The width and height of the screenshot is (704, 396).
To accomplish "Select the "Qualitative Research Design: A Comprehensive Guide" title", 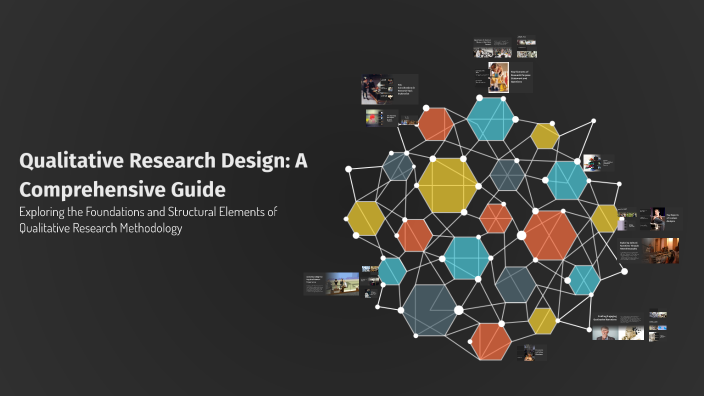I will pos(163,175).
